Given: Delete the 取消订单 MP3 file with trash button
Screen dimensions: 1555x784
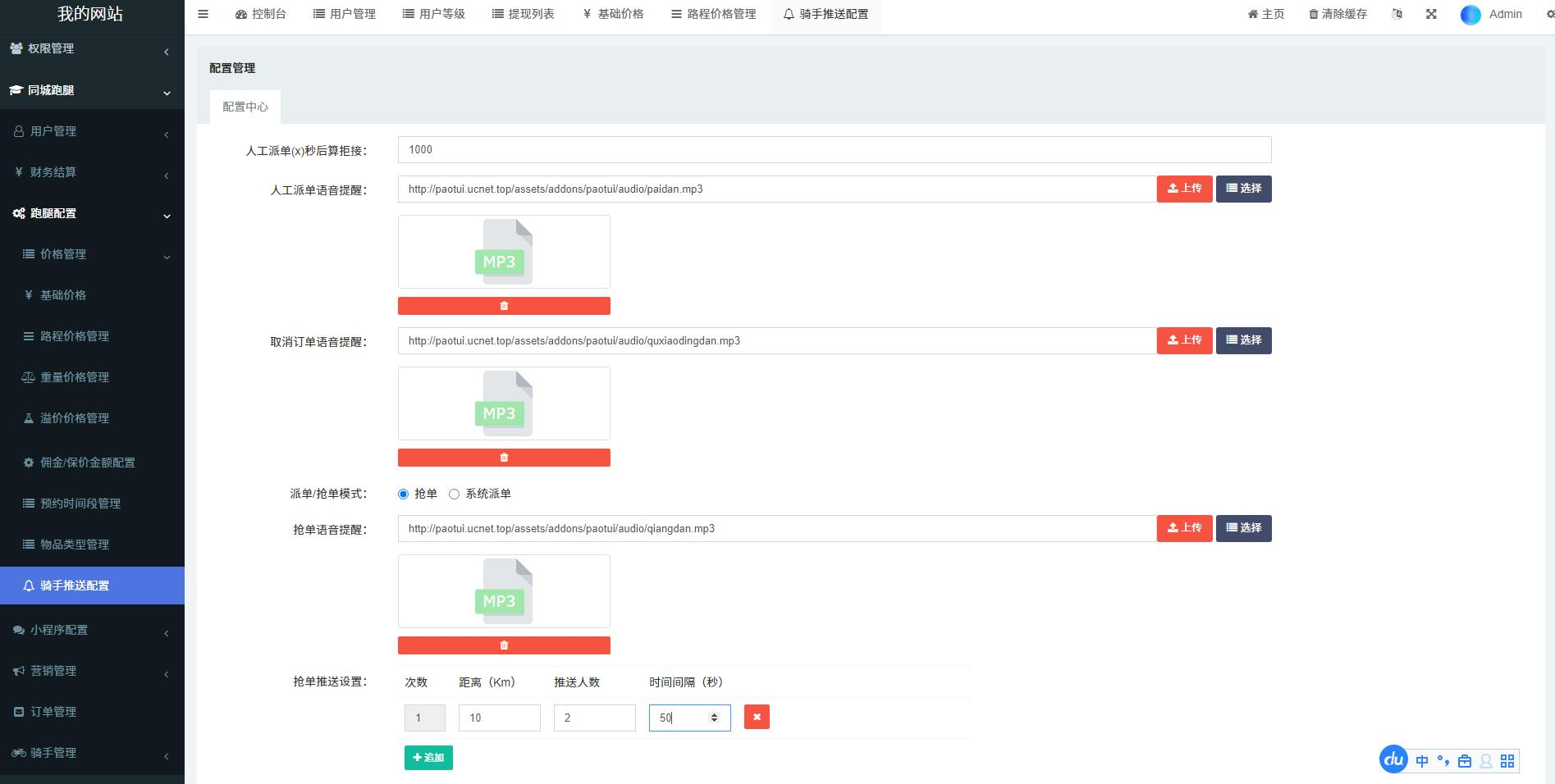Looking at the screenshot, I should [x=504, y=458].
